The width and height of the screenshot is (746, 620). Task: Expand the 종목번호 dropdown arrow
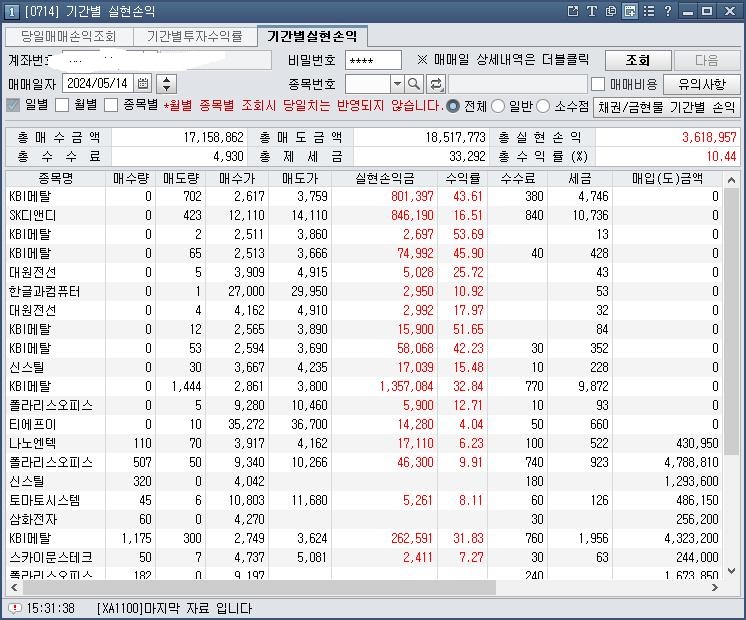click(x=397, y=84)
